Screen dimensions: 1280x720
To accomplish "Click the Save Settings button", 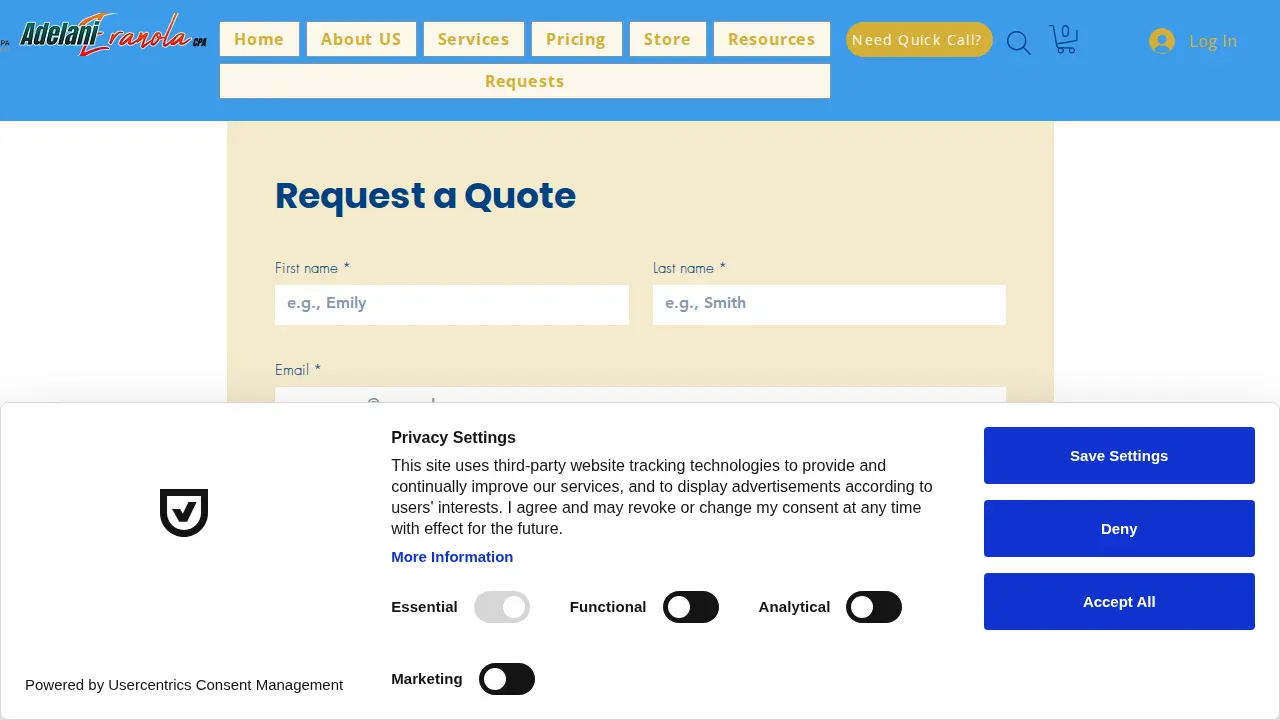I will pyautogui.click(x=1119, y=456).
